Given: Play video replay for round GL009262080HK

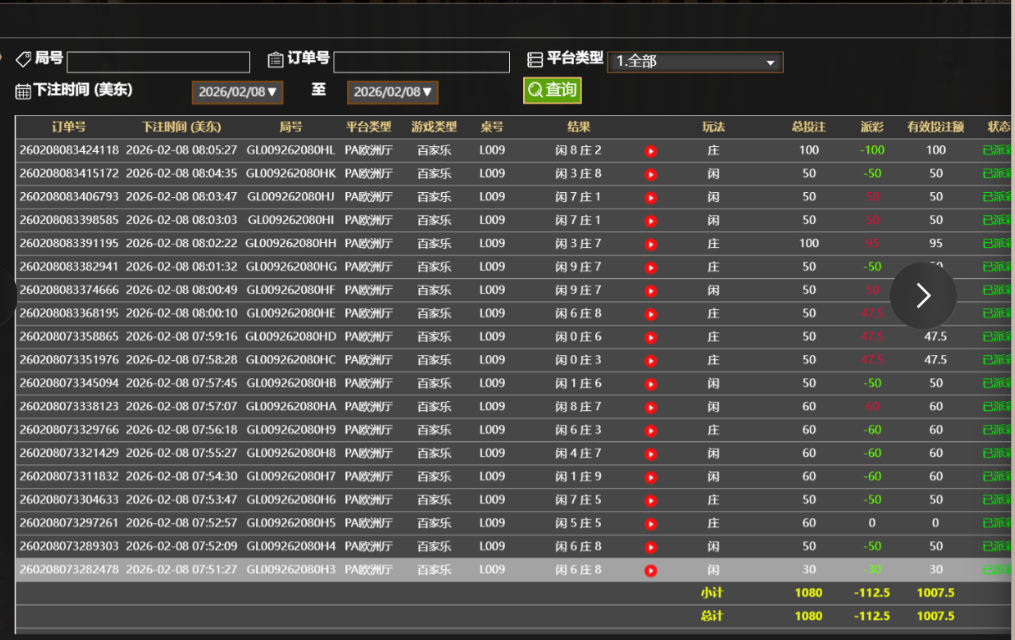Looking at the screenshot, I should pos(650,174).
